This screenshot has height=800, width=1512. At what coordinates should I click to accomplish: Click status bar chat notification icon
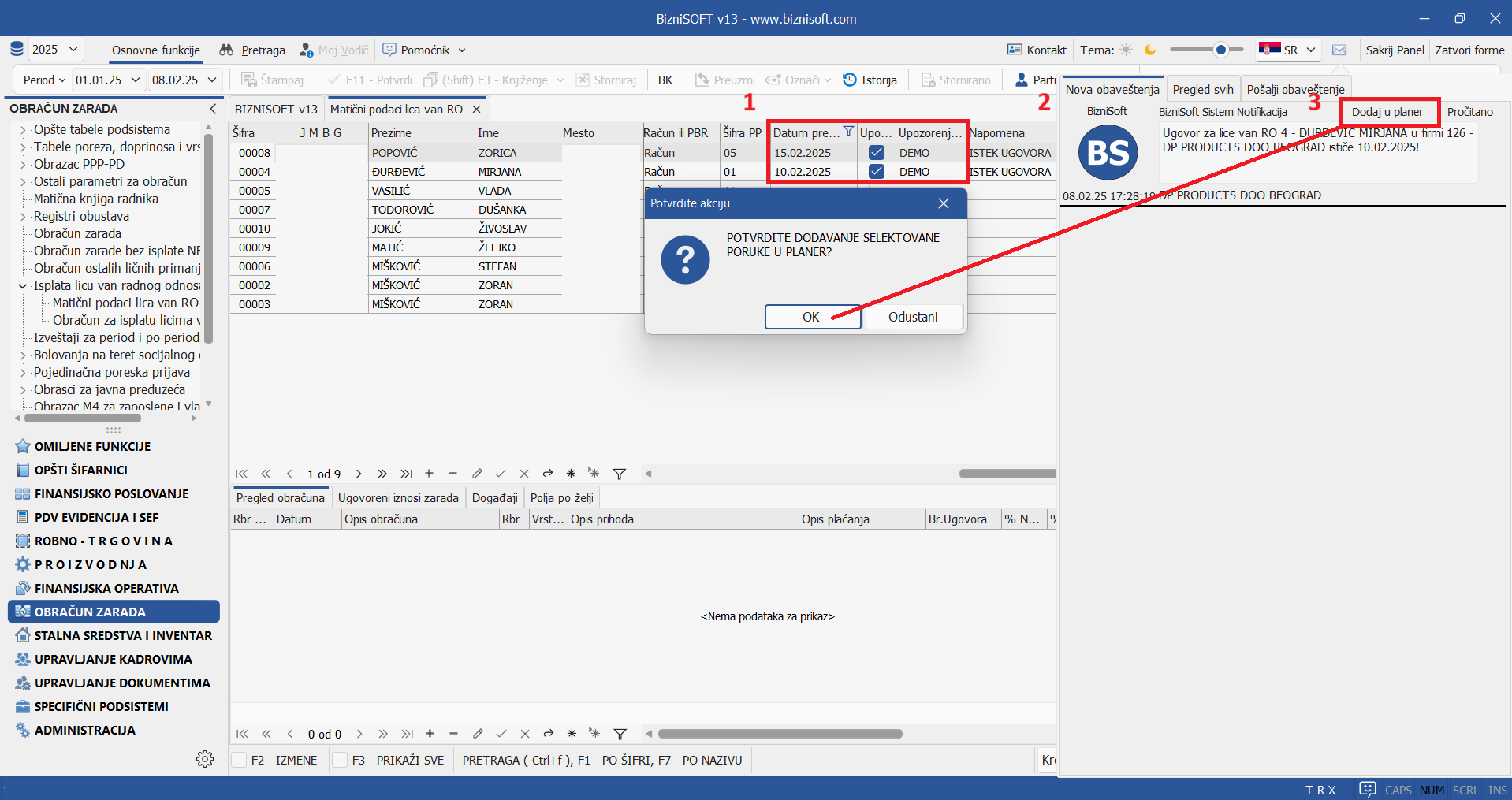(1367, 789)
